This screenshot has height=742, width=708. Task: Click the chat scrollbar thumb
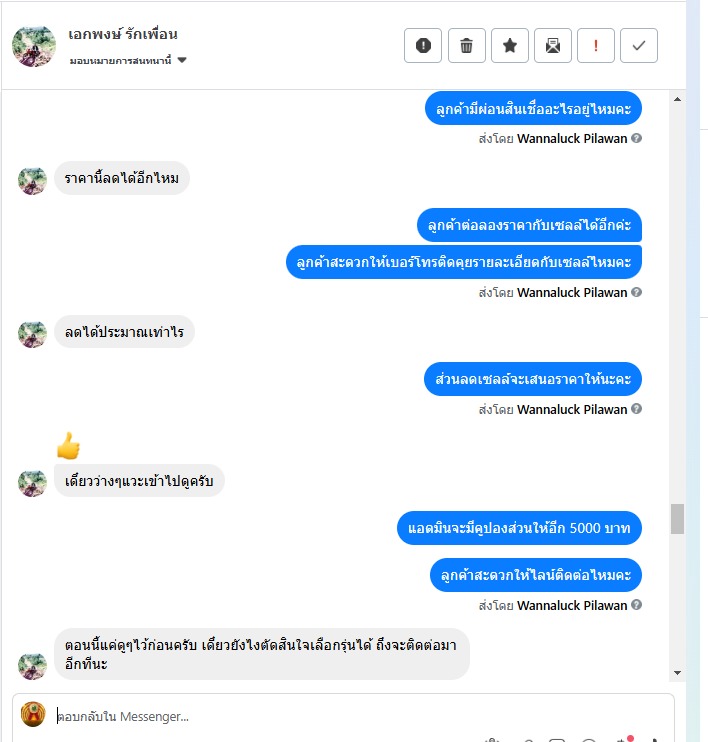677,519
